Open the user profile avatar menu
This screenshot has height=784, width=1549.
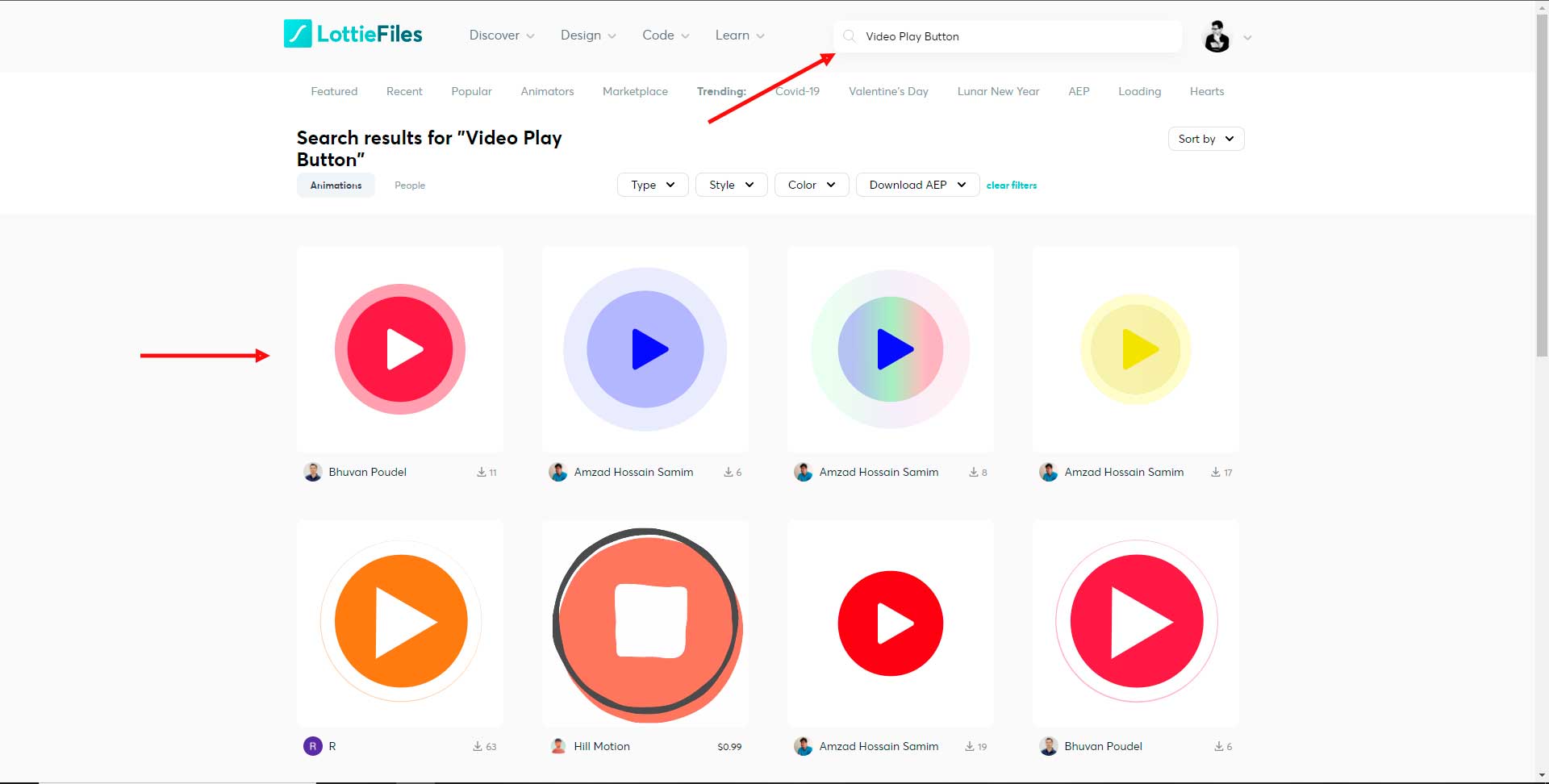point(1217,37)
